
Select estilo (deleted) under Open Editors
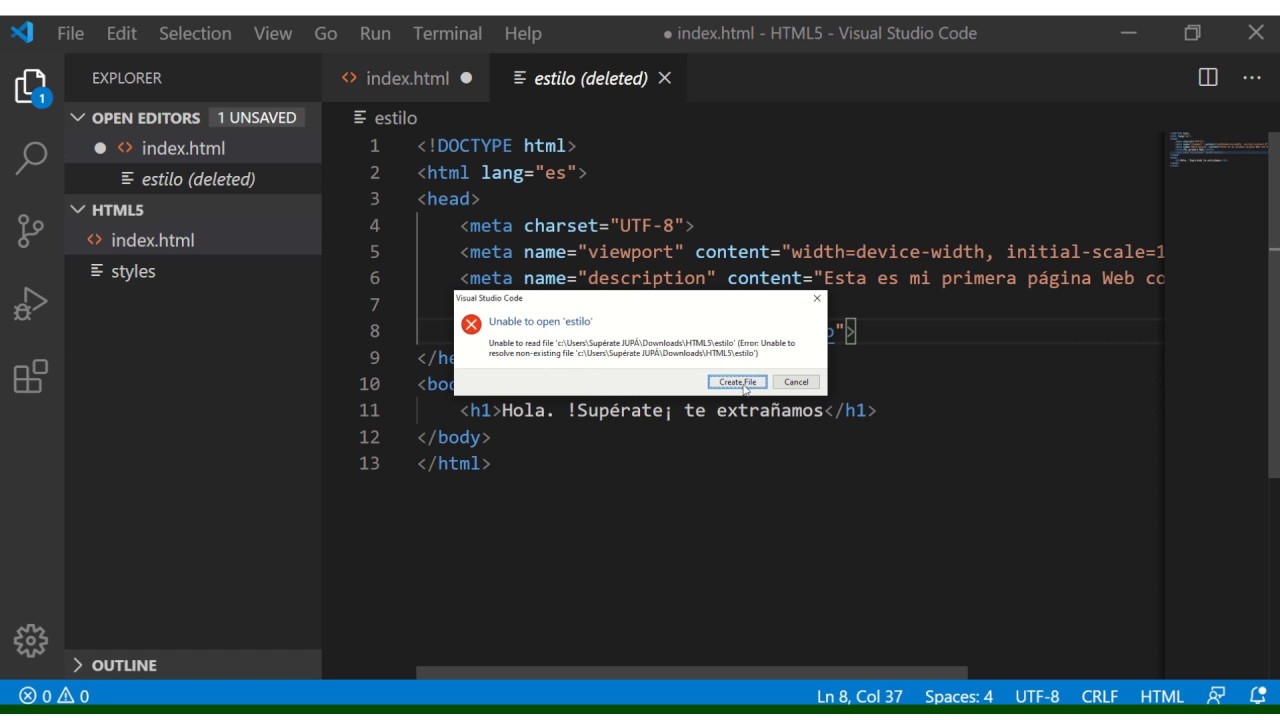[x=193, y=179]
